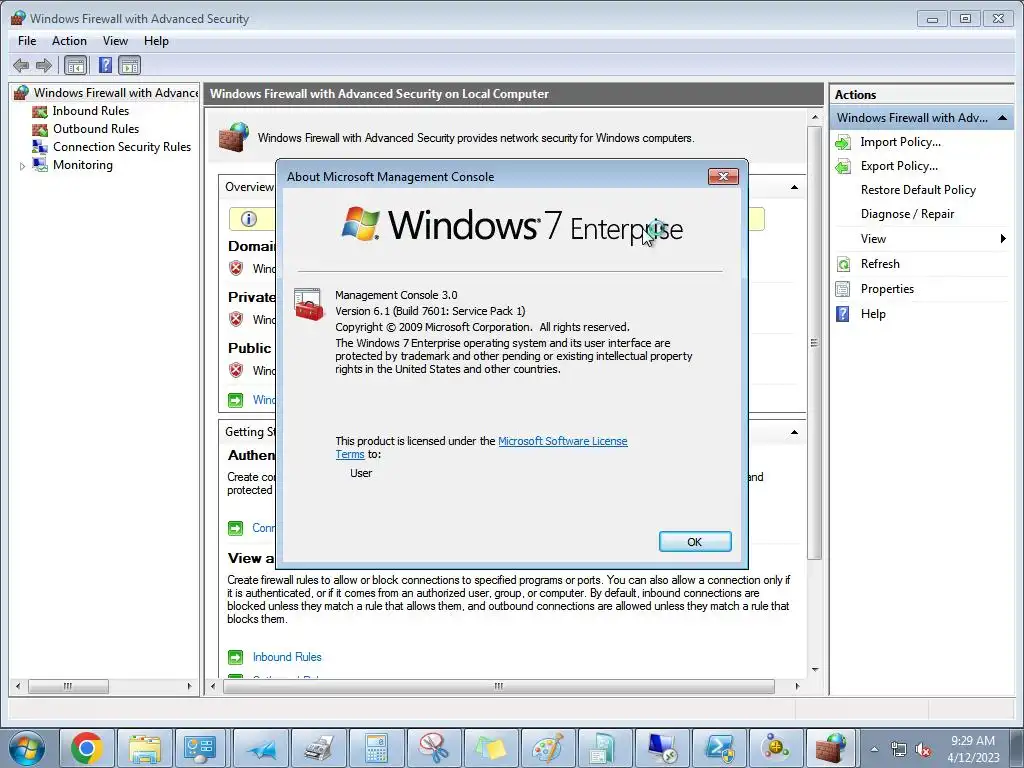Click Help in Actions pane
This screenshot has height=768, width=1024.
point(873,313)
